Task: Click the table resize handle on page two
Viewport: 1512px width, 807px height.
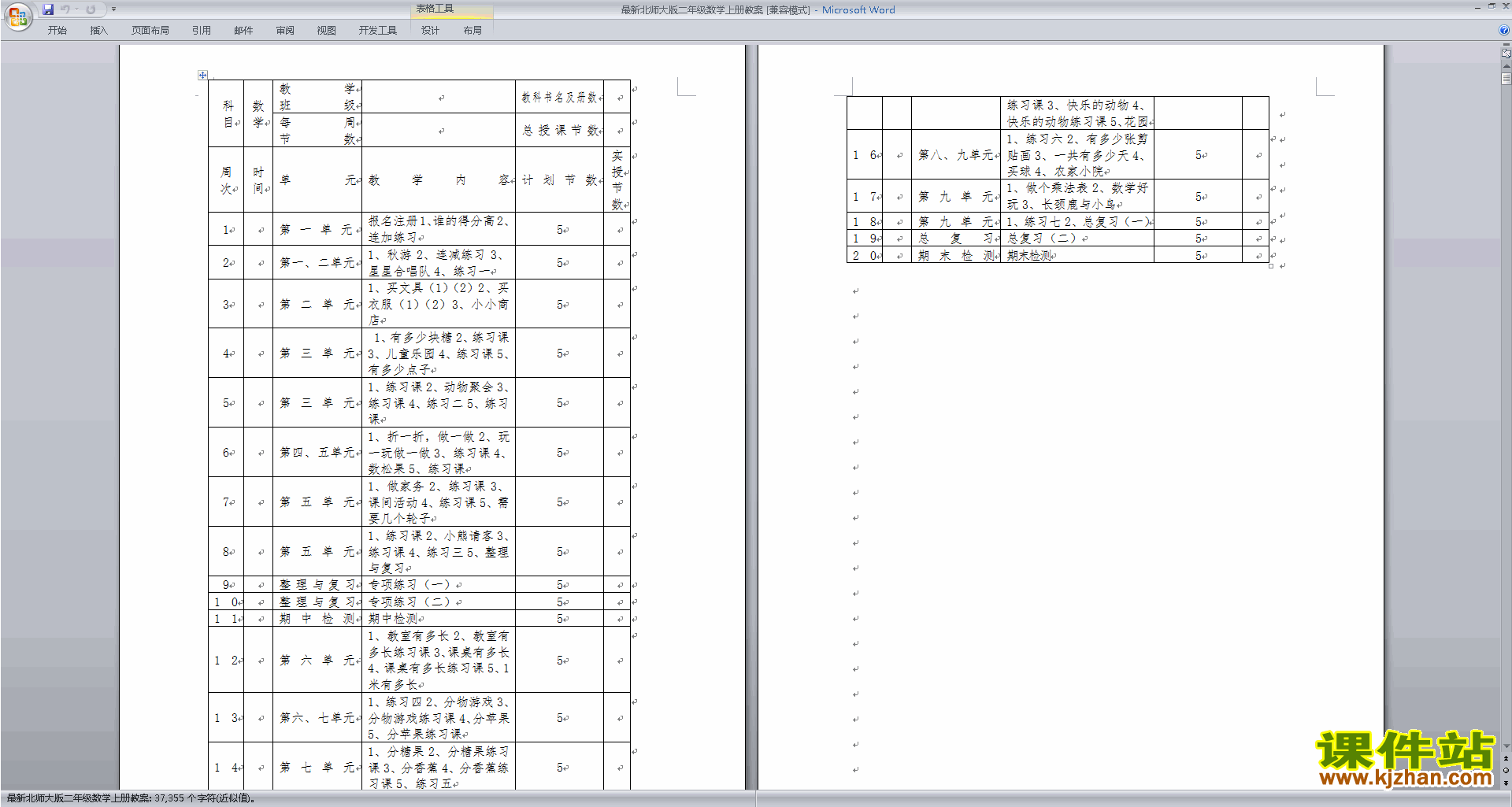Action: [x=1271, y=266]
